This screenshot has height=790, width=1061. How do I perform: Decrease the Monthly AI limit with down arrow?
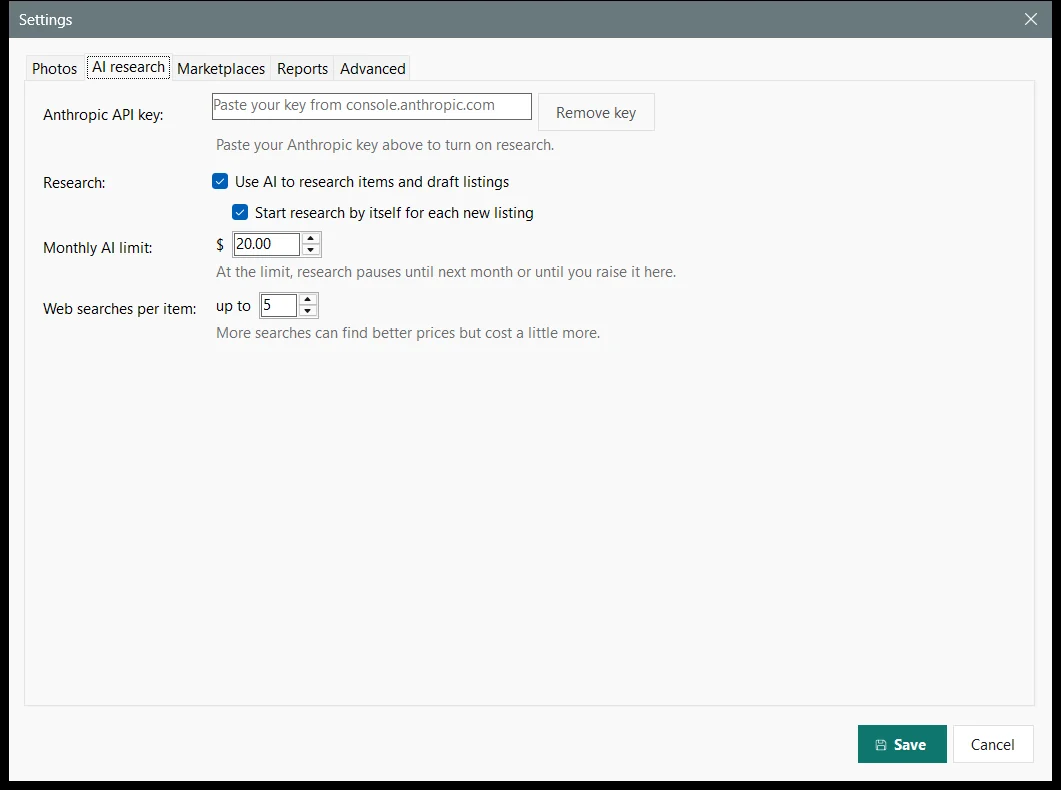(311, 250)
